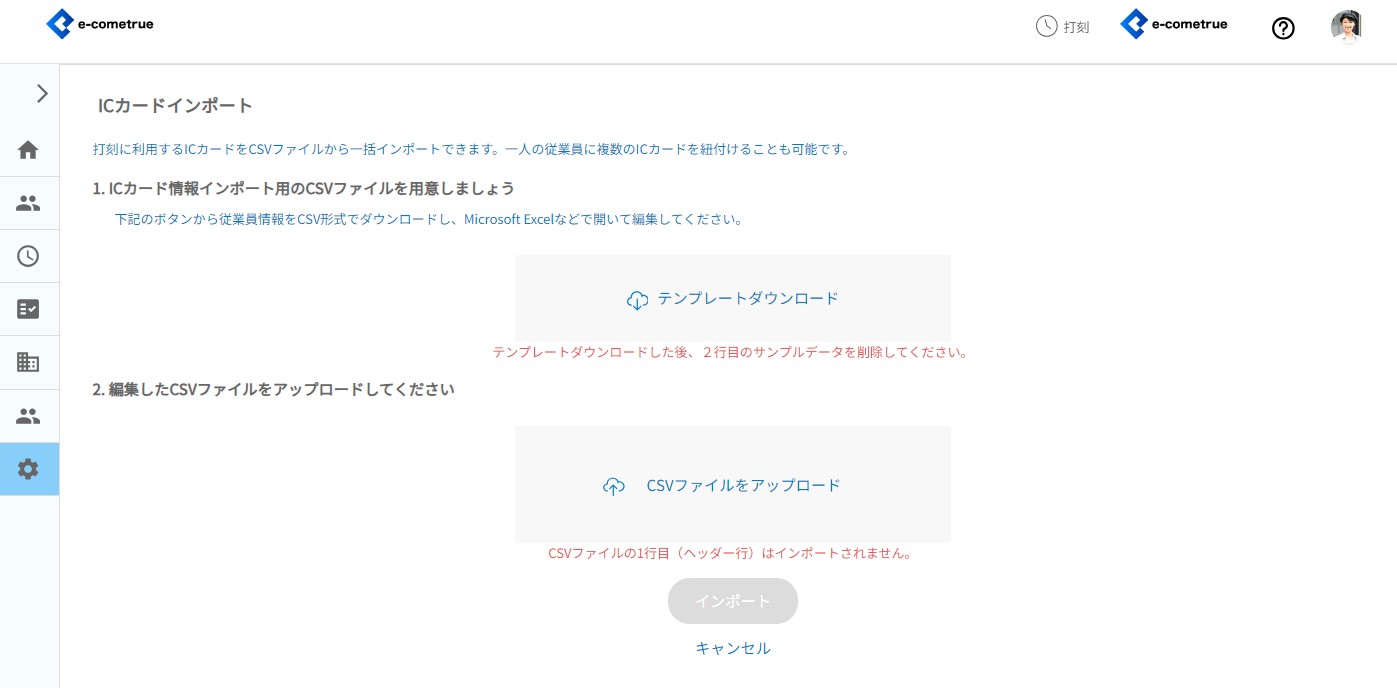Open the clock icon in the sidebar
The width and height of the screenshot is (1397, 688).
[x=28, y=256]
